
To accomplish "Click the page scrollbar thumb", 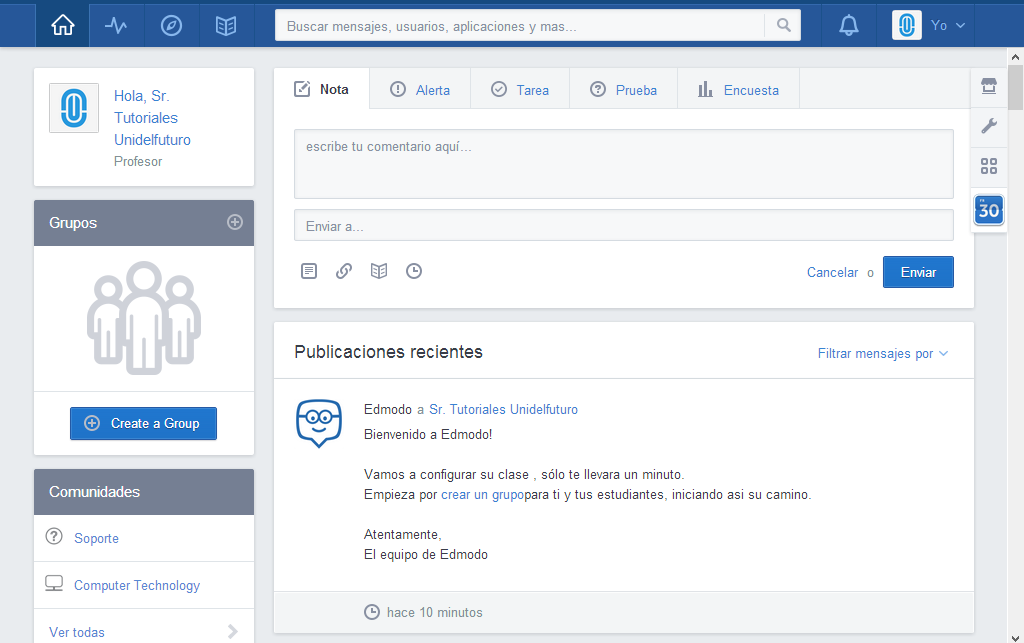I will coord(1016,87).
